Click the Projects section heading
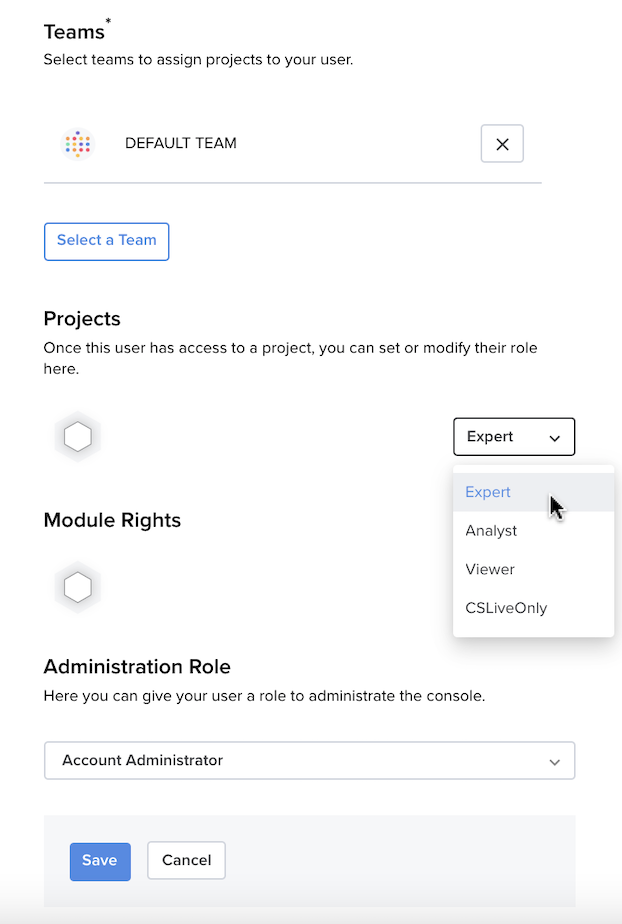This screenshot has height=924, width=622. click(x=82, y=319)
